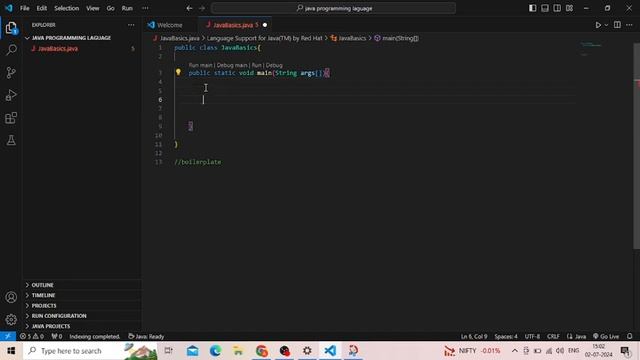Screen dimensions: 640x360
Task: Open the Search view in activity bar
Action: tap(11, 50)
